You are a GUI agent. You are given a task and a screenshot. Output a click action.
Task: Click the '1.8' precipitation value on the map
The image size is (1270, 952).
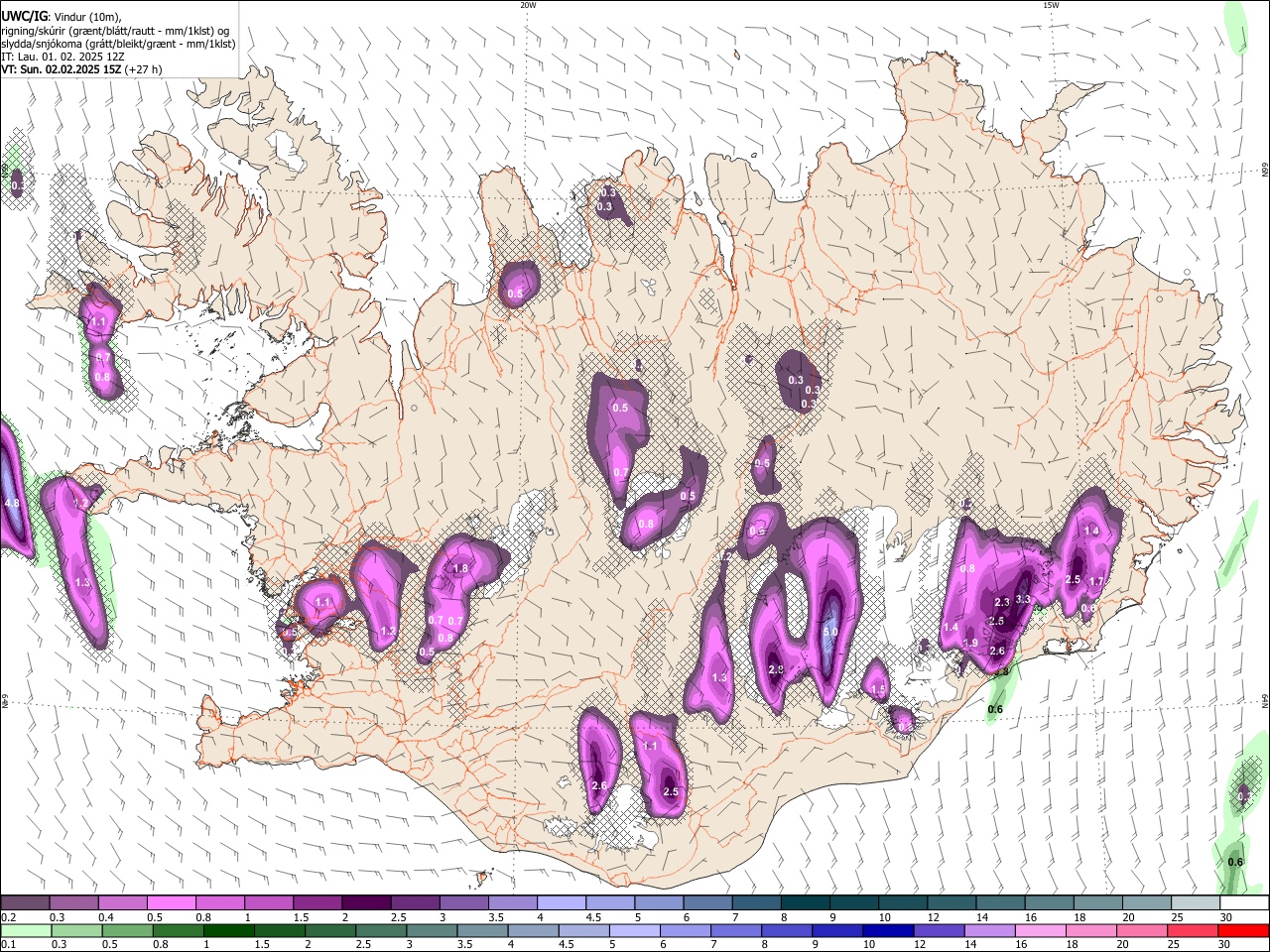[x=459, y=568]
